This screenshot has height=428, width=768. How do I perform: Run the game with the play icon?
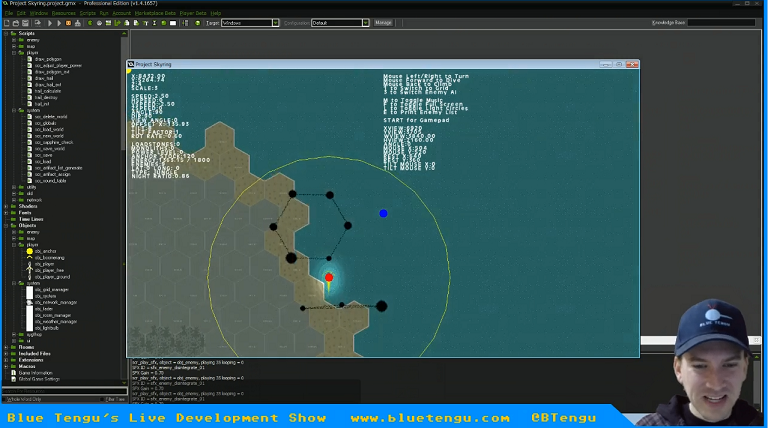50,23
